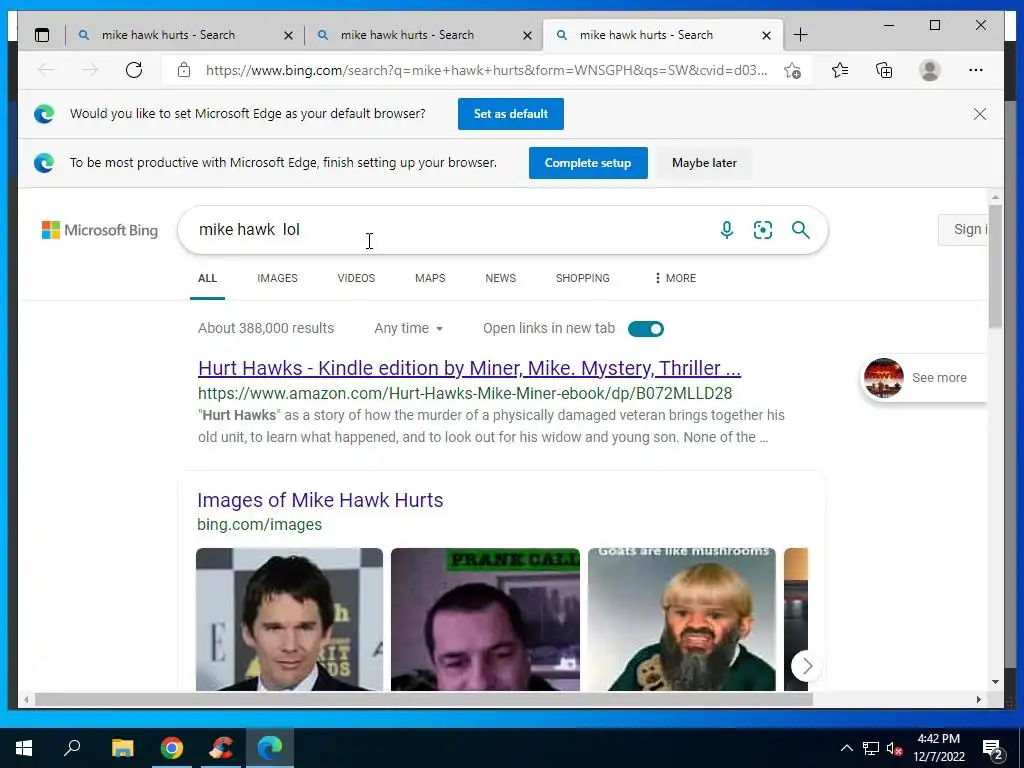1024x768 pixels.
Task: Open the bearded child meme thumbnail
Action: coord(682,619)
